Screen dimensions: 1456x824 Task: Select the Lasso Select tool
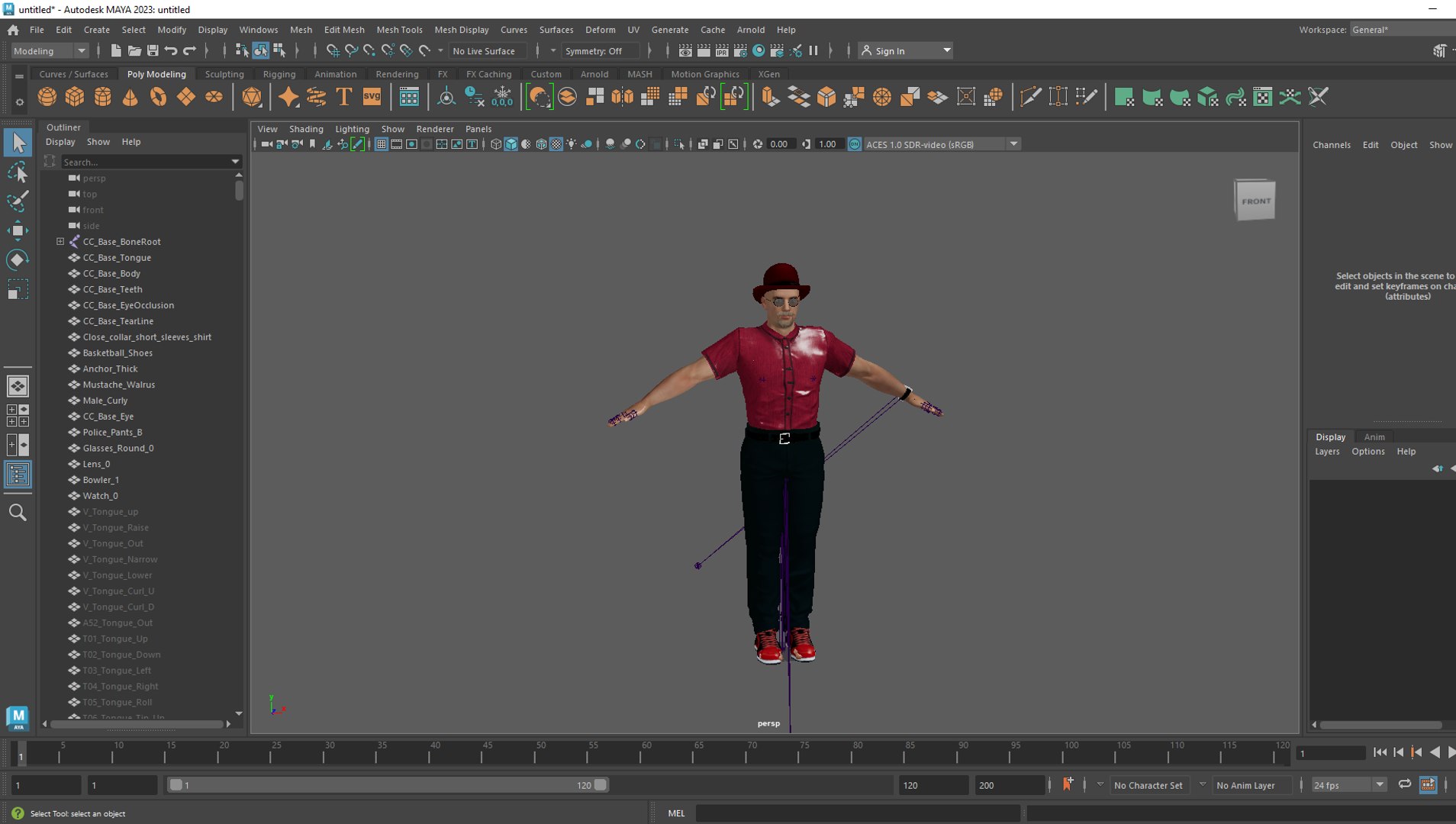click(x=17, y=172)
